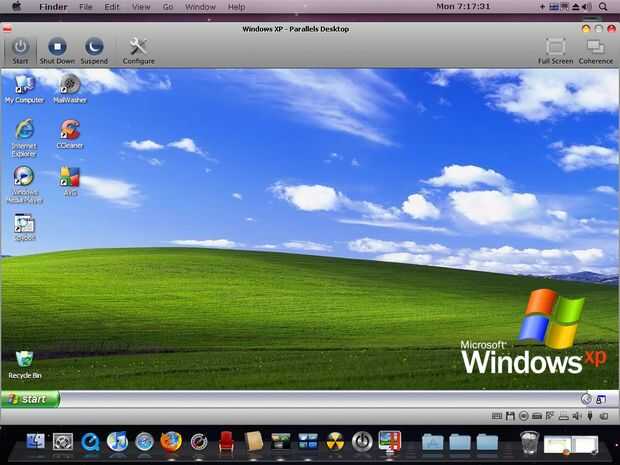Click the sound status icon in Parallels
This screenshot has height=465, width=620.
577,416
